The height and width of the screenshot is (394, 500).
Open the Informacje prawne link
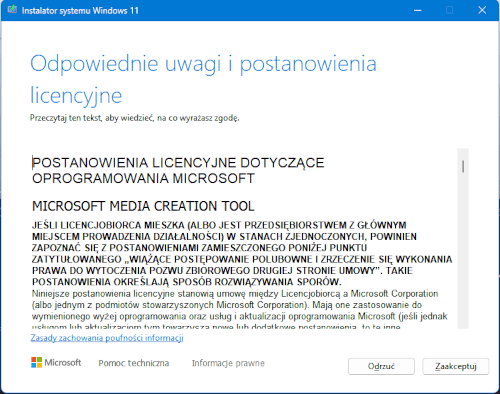click(228, 363)
